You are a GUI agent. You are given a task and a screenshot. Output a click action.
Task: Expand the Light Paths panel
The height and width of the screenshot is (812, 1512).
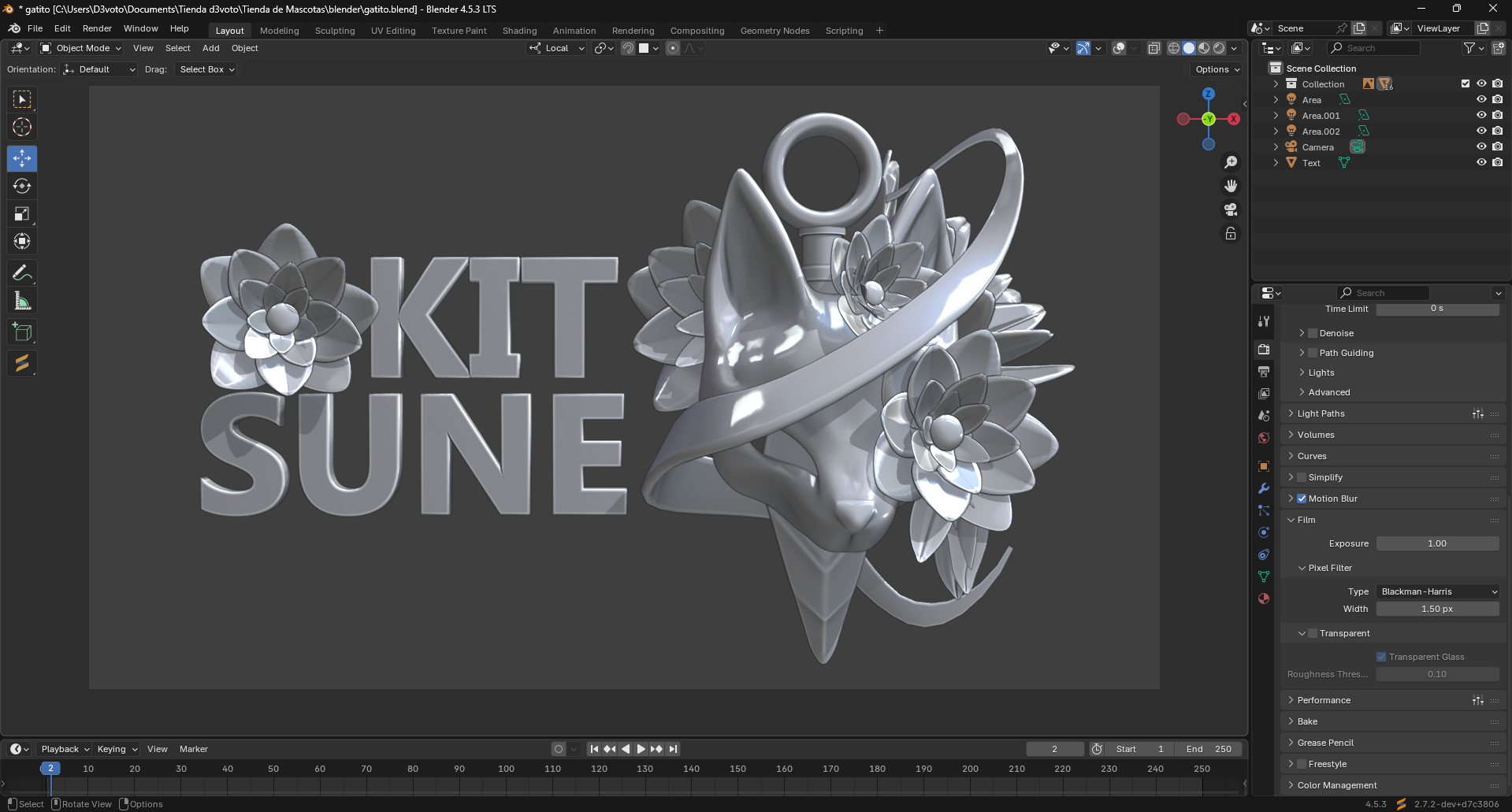click(x=1321, y=413)
